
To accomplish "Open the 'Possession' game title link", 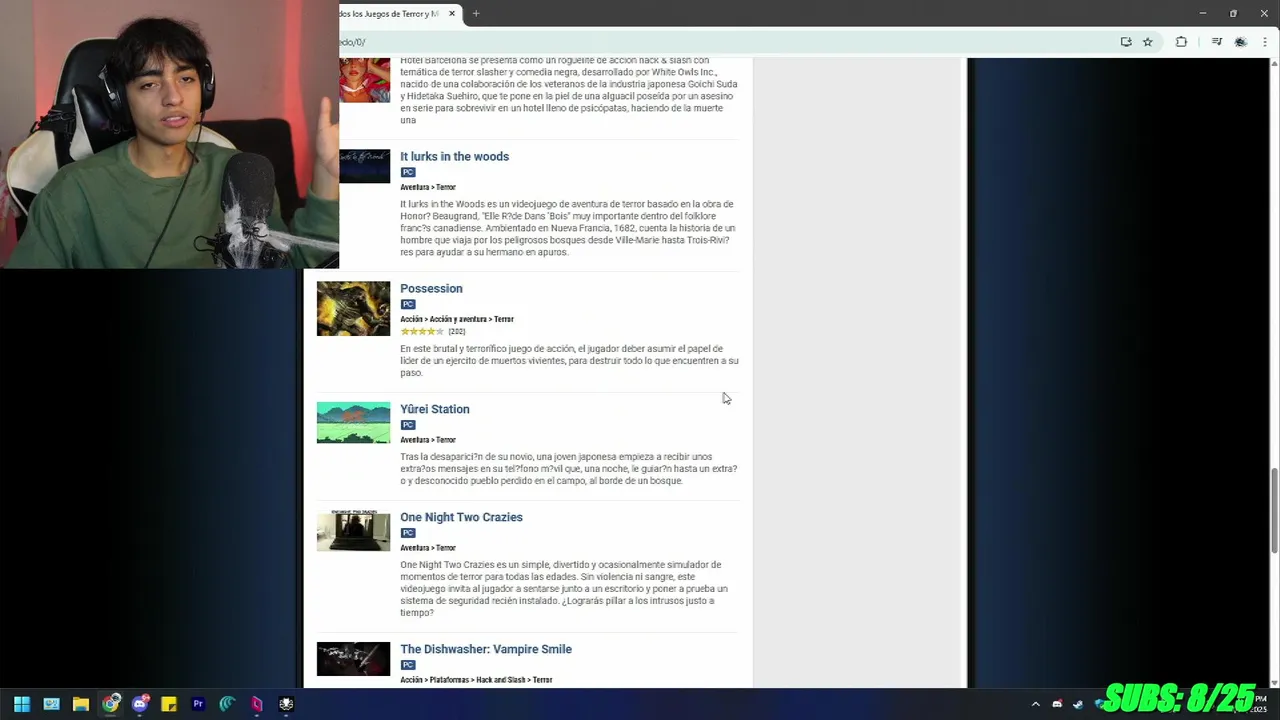I will (431, 289).
